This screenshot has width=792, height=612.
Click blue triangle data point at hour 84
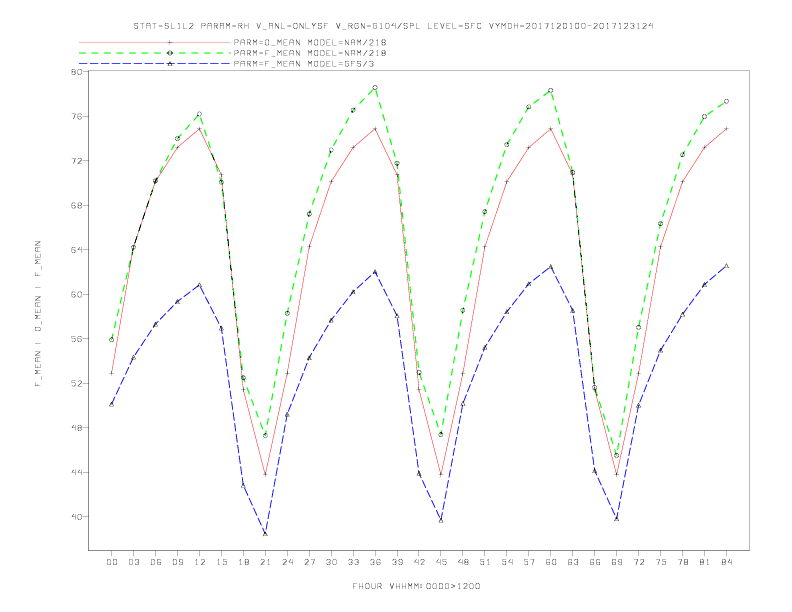tap(726, 266)
